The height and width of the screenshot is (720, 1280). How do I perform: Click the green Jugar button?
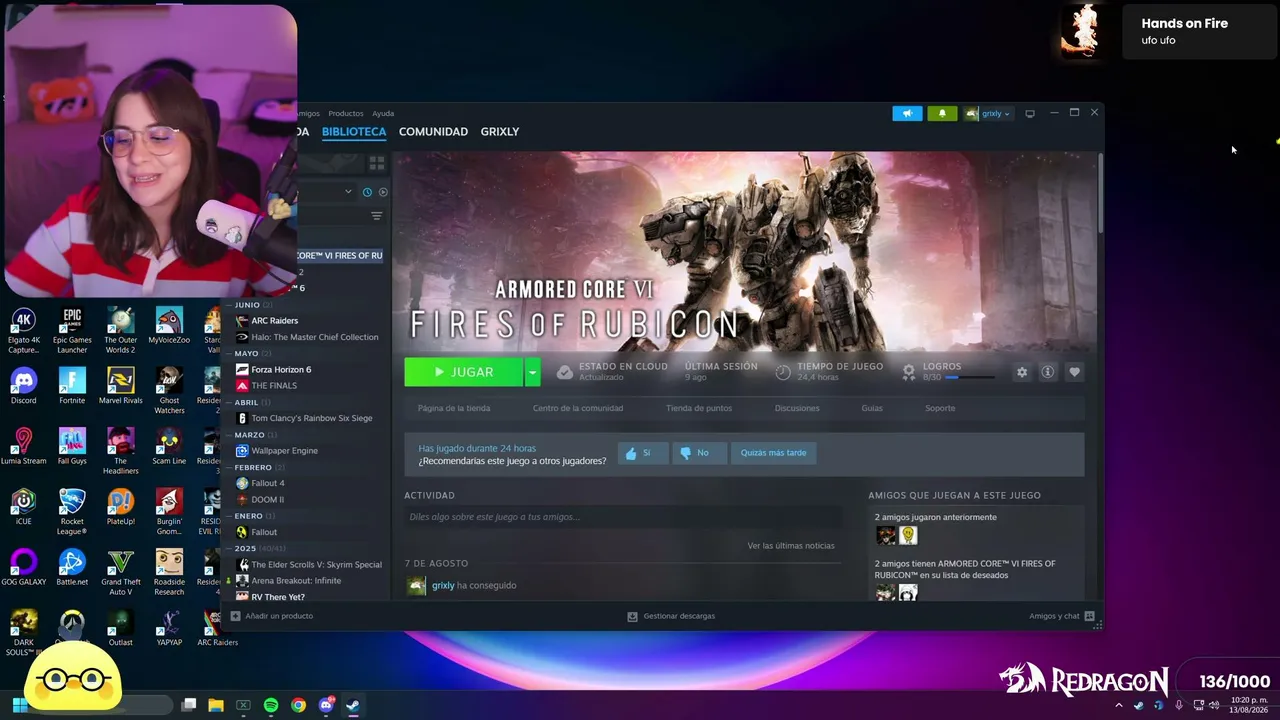(464, 372)
